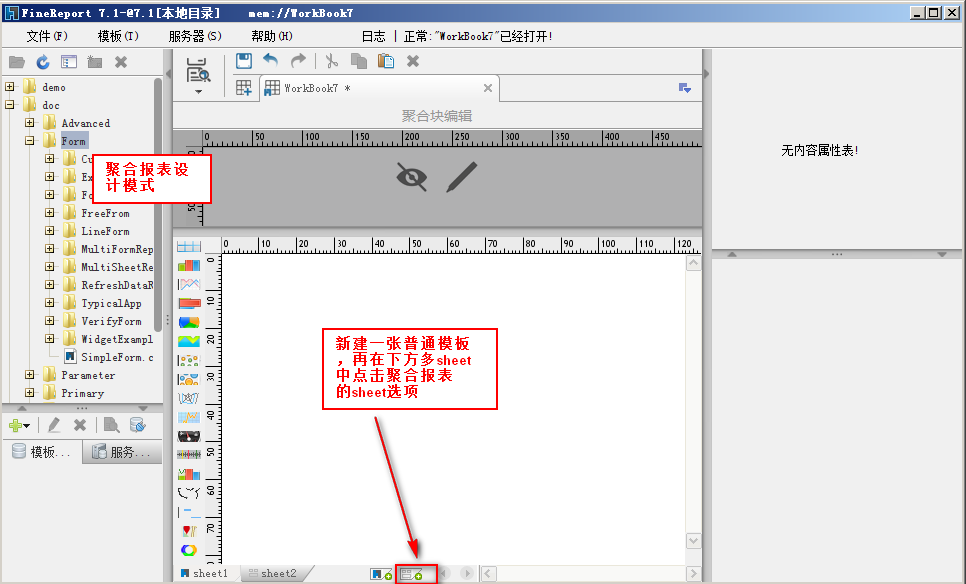Expand the FreeFrom folder
Screen dimensions: 966x584
point(49,213)
